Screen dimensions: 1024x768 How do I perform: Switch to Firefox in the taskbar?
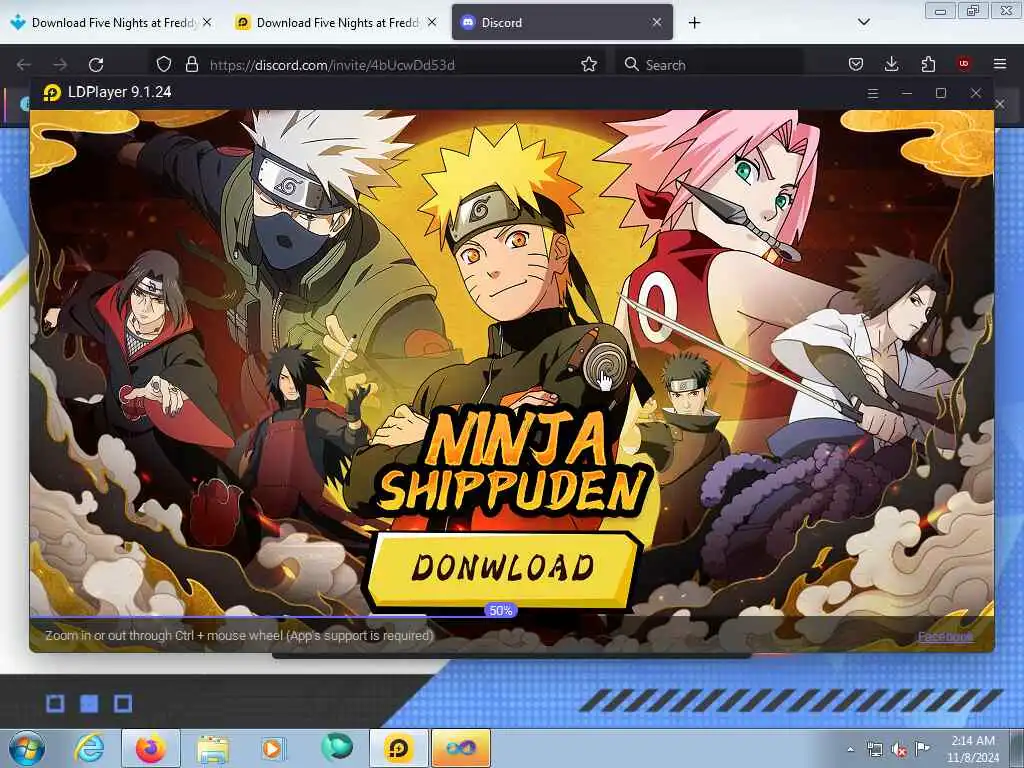pos(151,748)
